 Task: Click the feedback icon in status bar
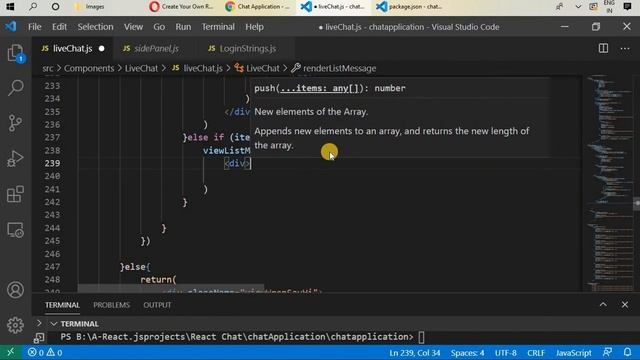tap(607, 352)
